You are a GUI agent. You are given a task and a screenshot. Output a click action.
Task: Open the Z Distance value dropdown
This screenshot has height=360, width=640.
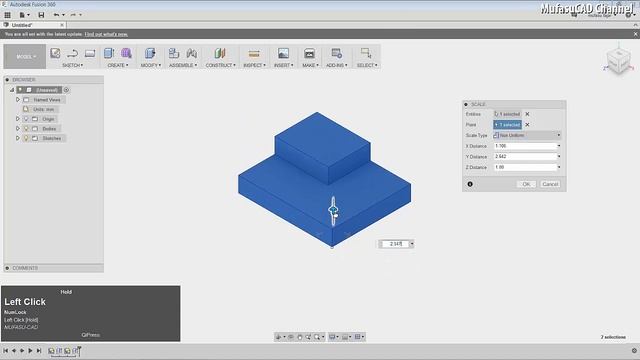tap(559, 167)
